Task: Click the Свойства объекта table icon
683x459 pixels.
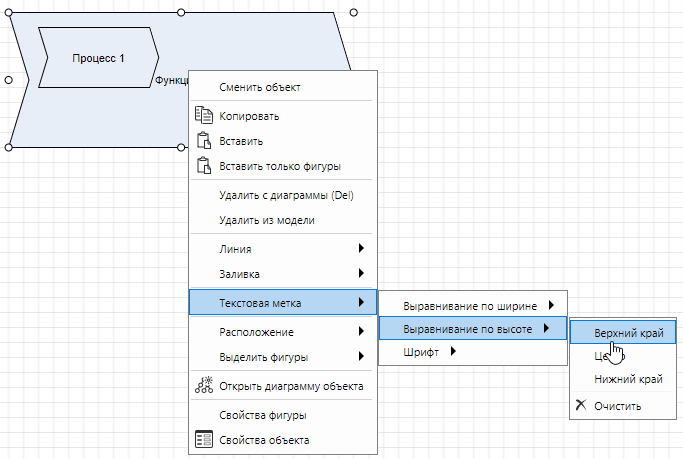Action: click(x=203, y=439)
